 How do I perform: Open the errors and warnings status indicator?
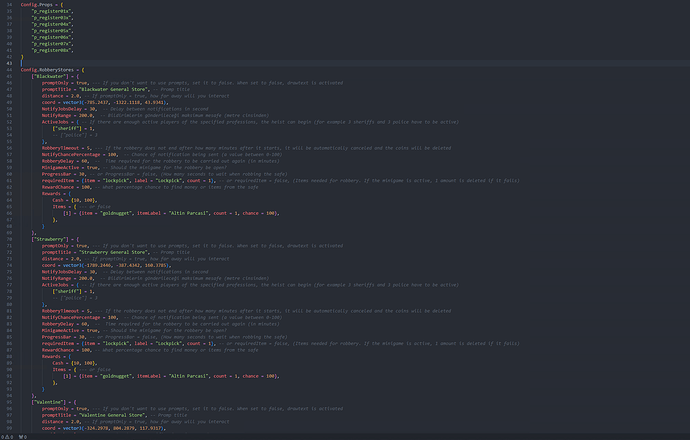[7, 437]
